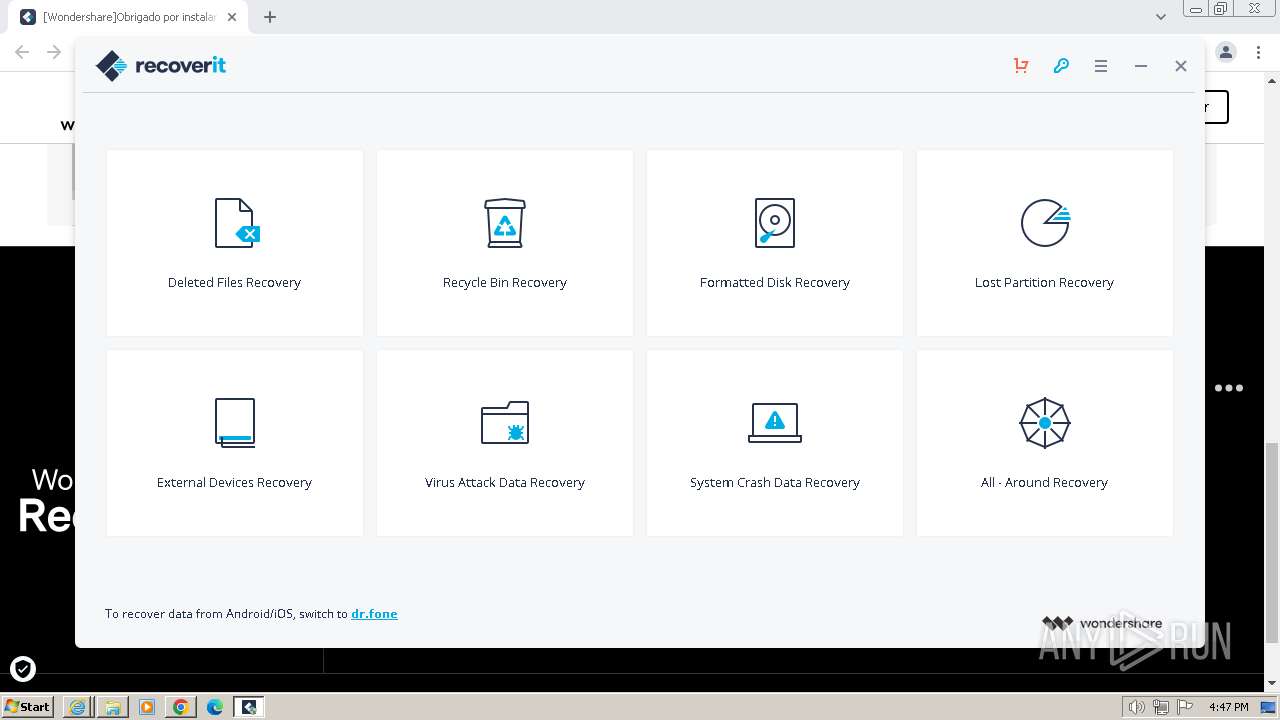Select Recoverit taskbar button
The image size is (1280, 720).
point(249,707)
